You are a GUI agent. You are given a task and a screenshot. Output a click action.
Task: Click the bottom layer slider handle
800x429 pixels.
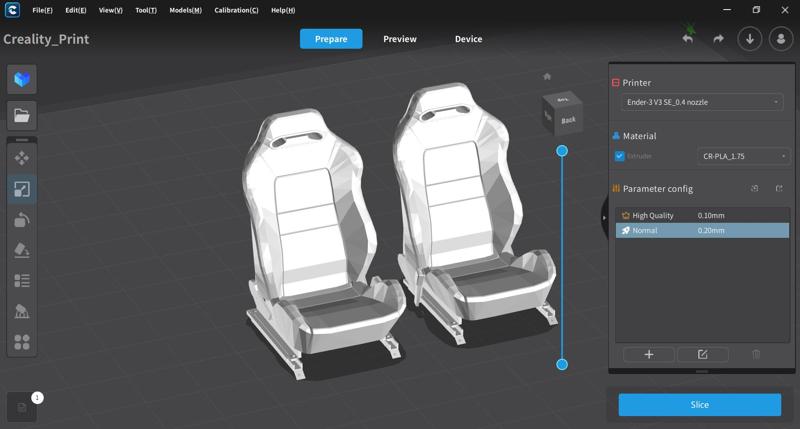[562, 364]
